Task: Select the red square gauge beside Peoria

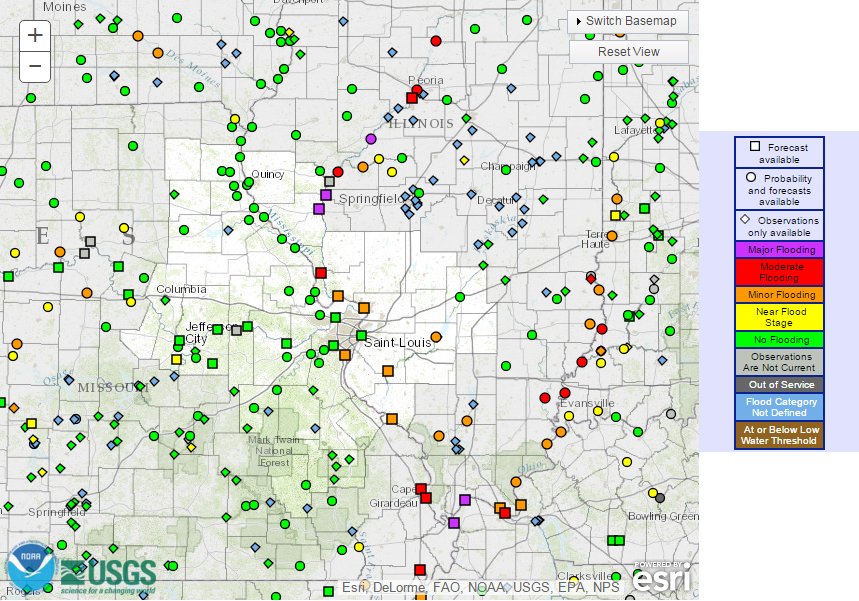Action: [x=412, y=98]
